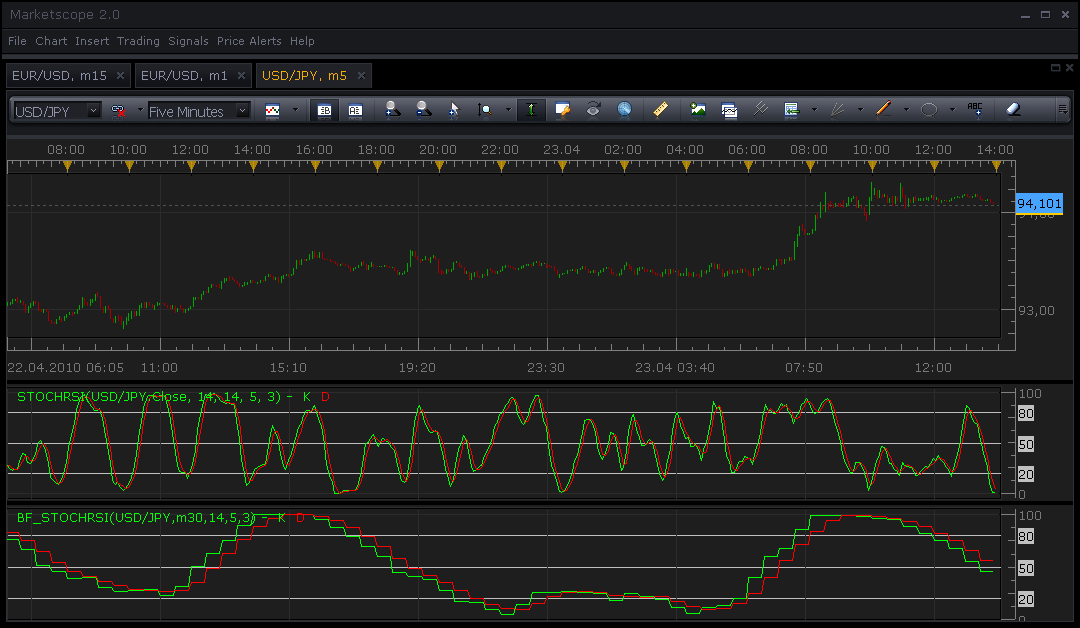This screenshot has width=1080, height=628.
Task: Close the chart panel beside the tabs
Action: 1070,67
